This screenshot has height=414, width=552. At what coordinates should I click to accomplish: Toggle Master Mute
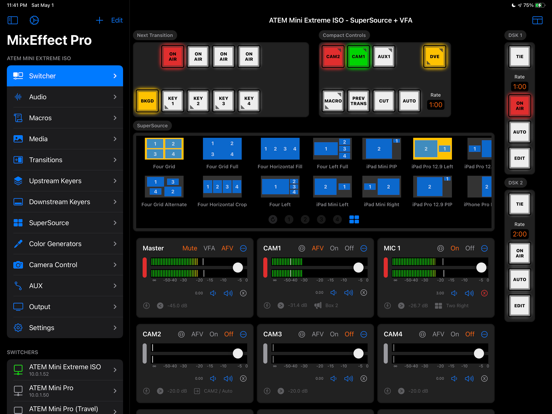pyautogui.click(x=190, y=248)
